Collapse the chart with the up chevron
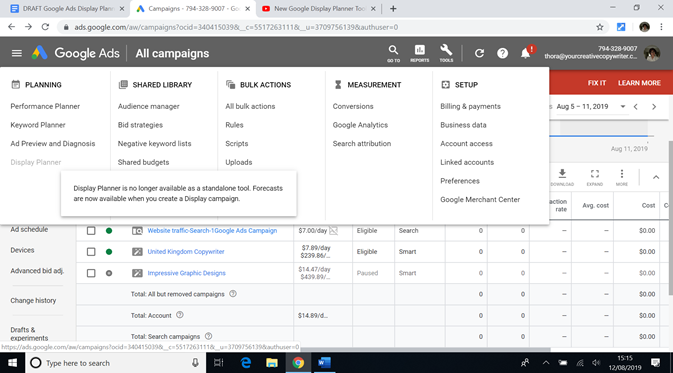 656,177
